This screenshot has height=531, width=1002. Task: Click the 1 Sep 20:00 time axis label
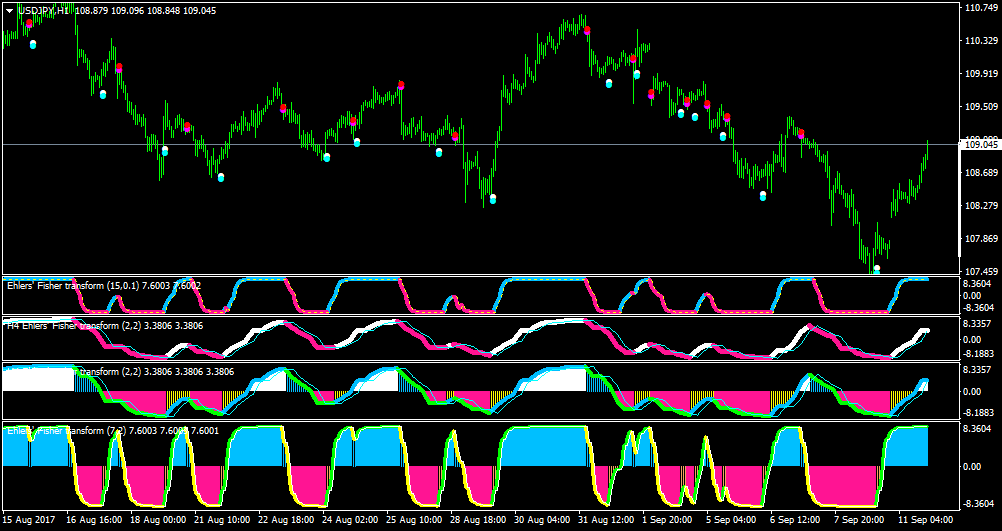(x=669, y=519)
